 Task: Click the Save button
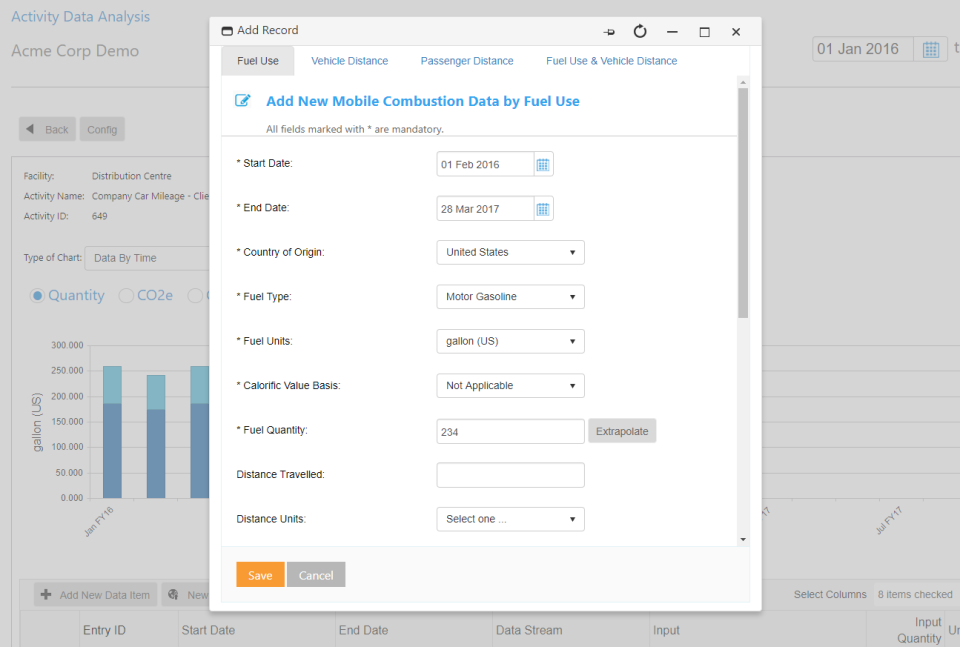tap(260, 575)
